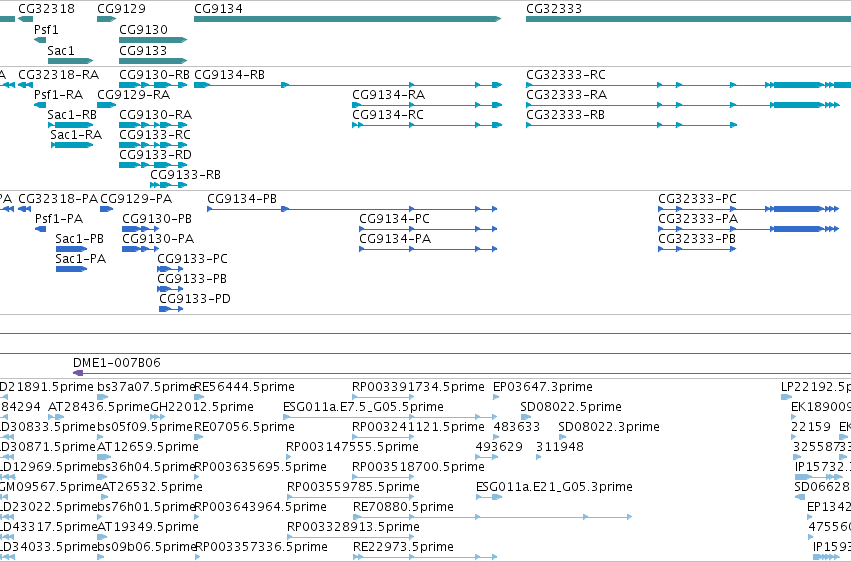
Task: Click EST RE70880.5prime
Action: tap(403, 507)
